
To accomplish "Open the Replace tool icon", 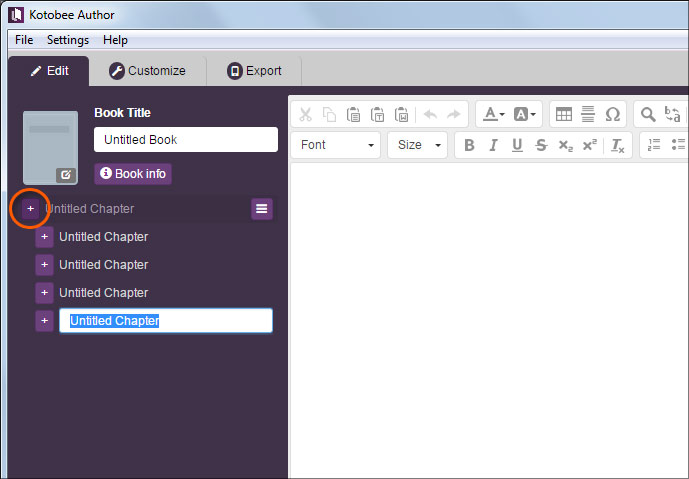I will 672,115.
